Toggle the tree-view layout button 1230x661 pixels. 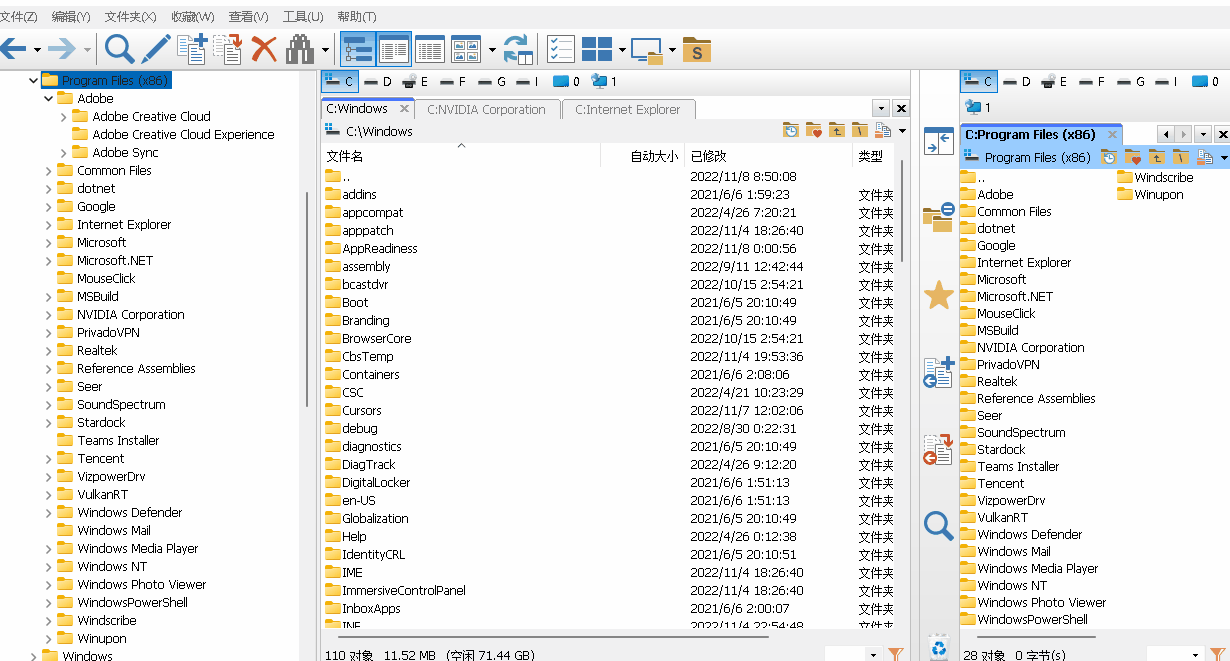pyautogui.click(x=357, y=48)
